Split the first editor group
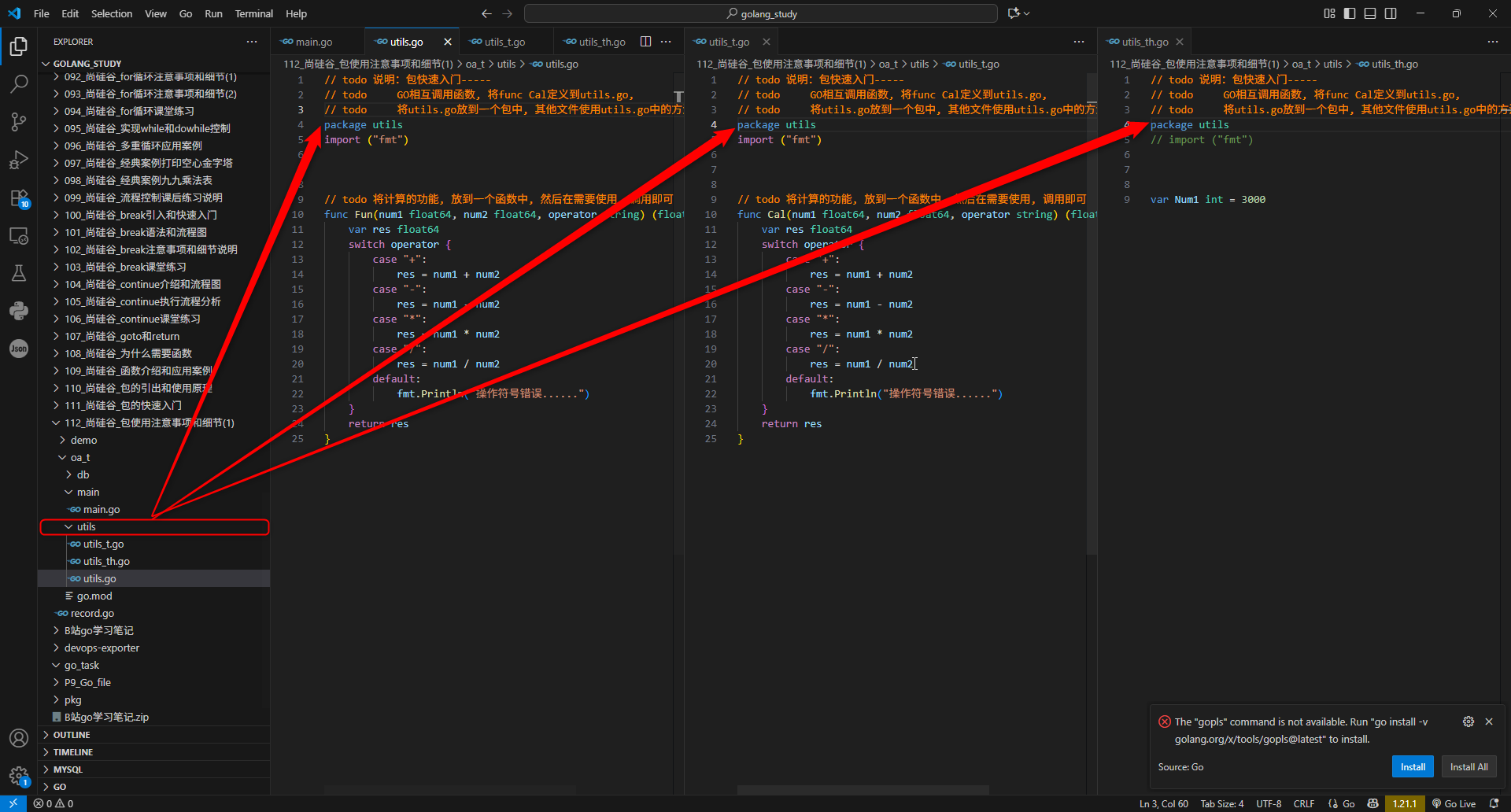The height and width of the screenshot is (812, 1511). [645, 42]
